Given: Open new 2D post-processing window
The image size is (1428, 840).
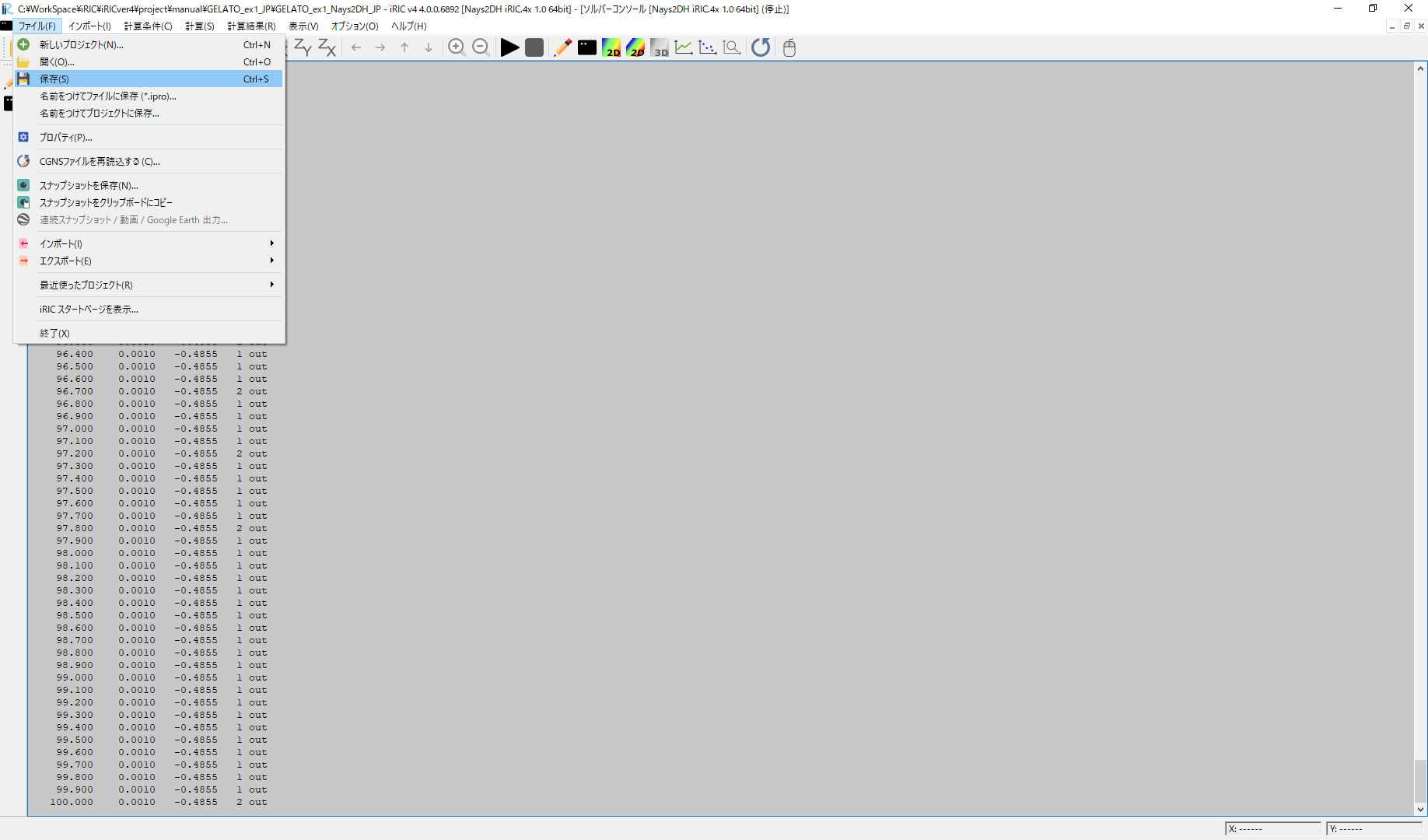Looking at the screenshot, I should pyautogui.click(x=611, y=47).
